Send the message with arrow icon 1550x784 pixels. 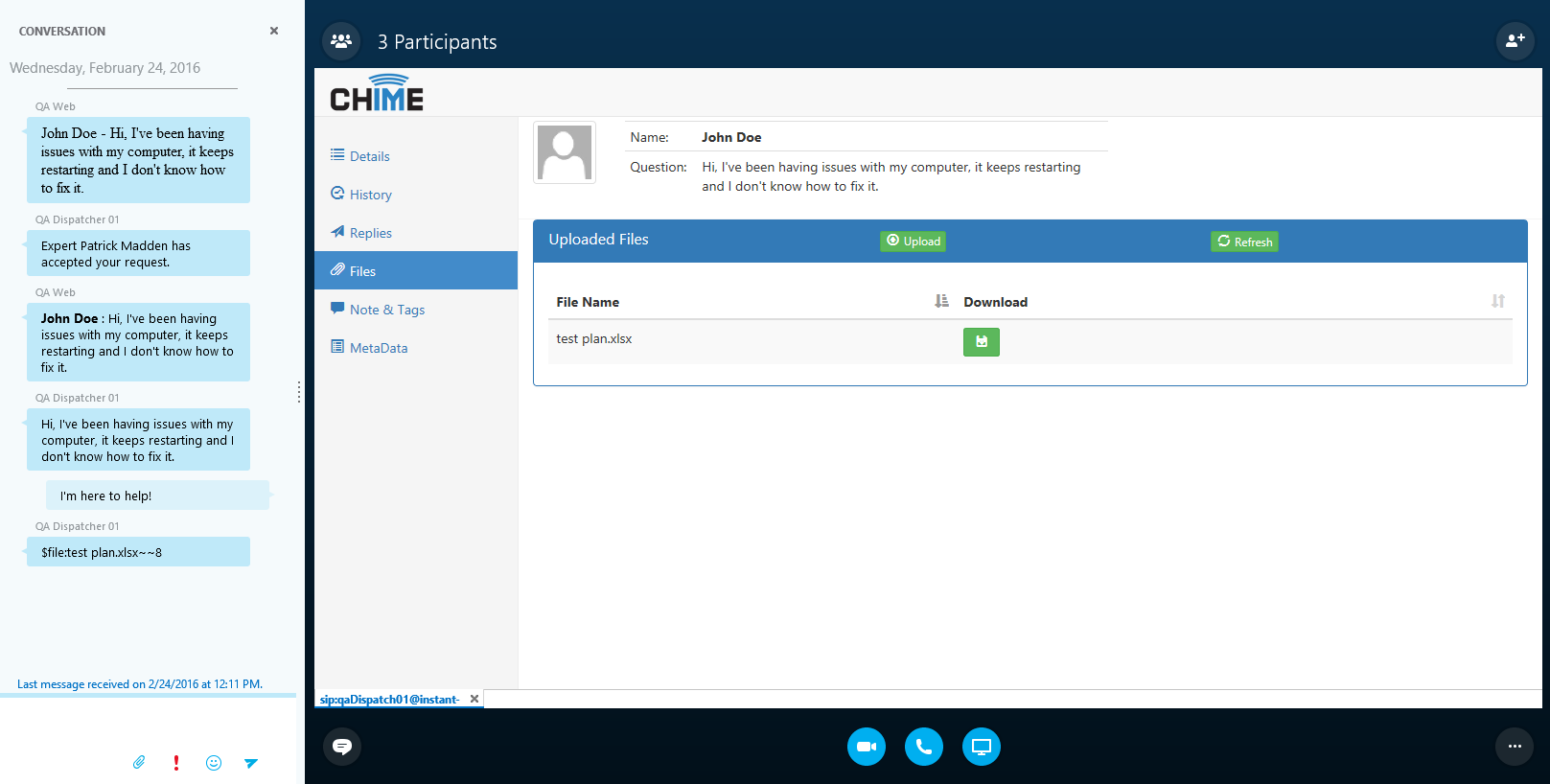251,763
